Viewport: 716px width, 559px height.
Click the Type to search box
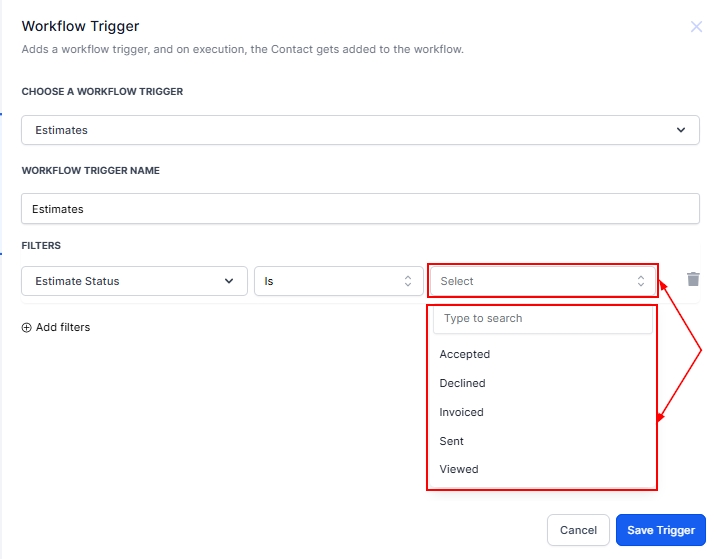[542, 319]
